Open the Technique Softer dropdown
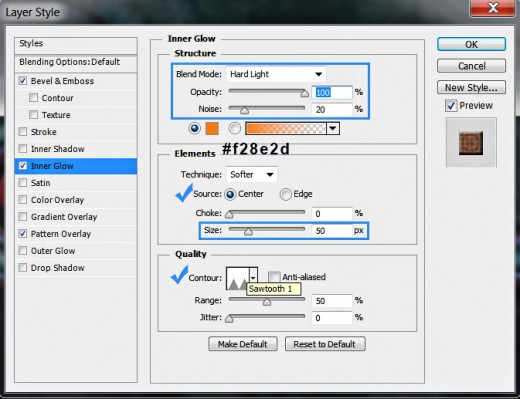This screenshot has width=520, height=399. [252, 174]
